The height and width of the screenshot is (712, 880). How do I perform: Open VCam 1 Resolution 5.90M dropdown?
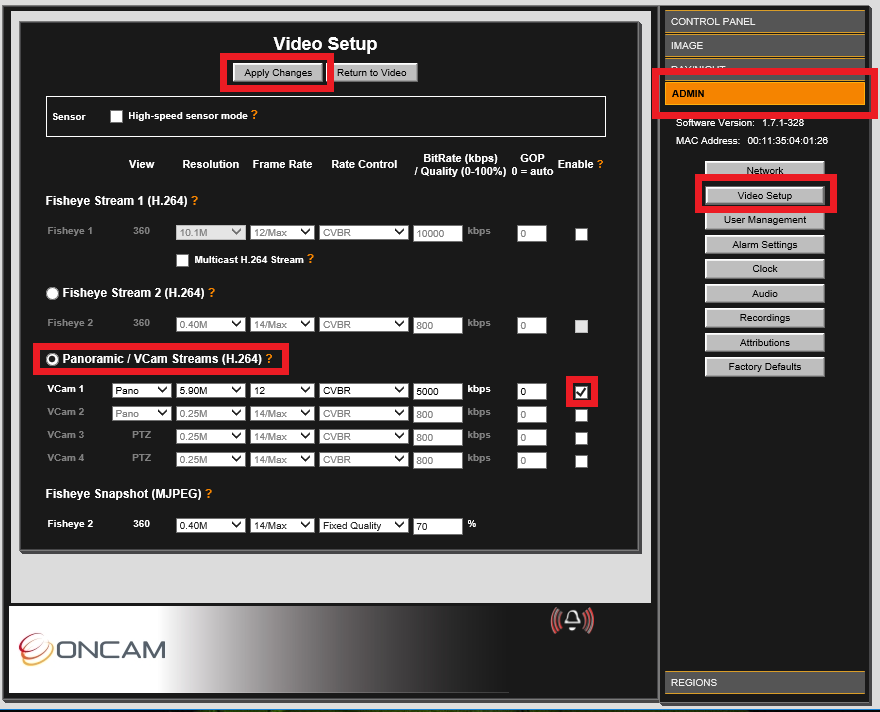point(210,391)
